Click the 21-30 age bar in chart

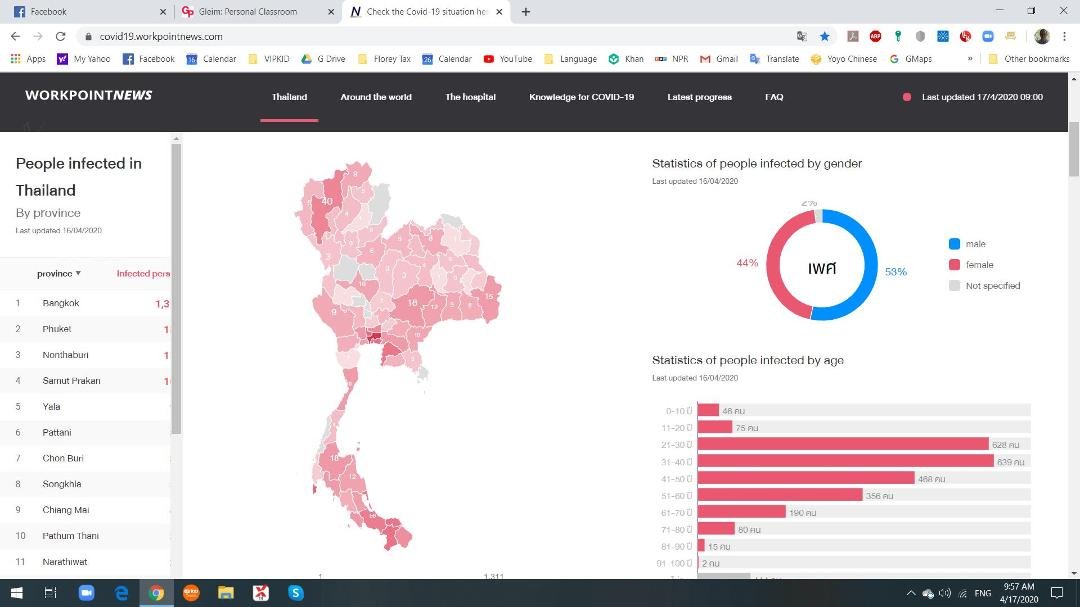[843, 444]
